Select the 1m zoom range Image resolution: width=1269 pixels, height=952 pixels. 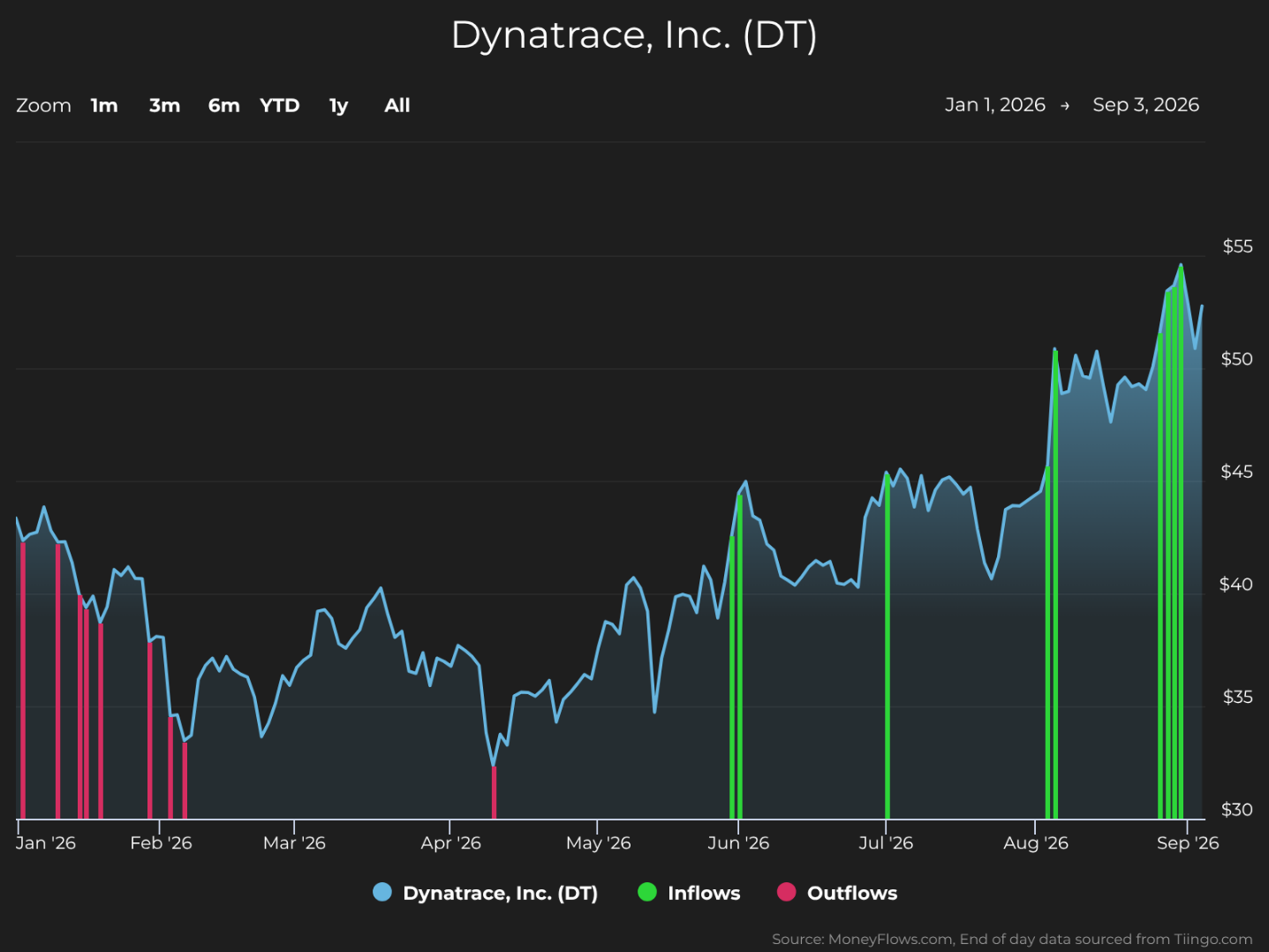pyautogui.click(x=104, y=106)
